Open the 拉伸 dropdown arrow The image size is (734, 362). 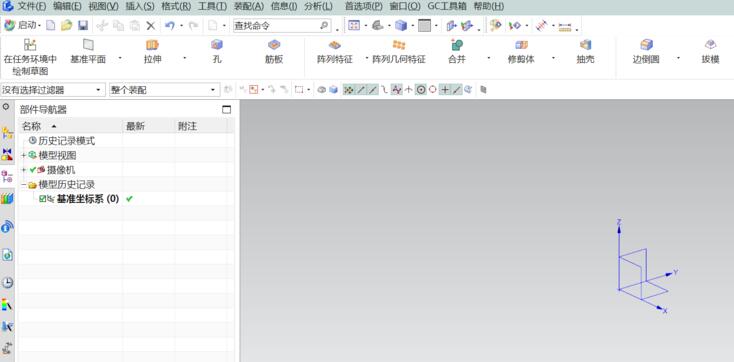point(184,58)
